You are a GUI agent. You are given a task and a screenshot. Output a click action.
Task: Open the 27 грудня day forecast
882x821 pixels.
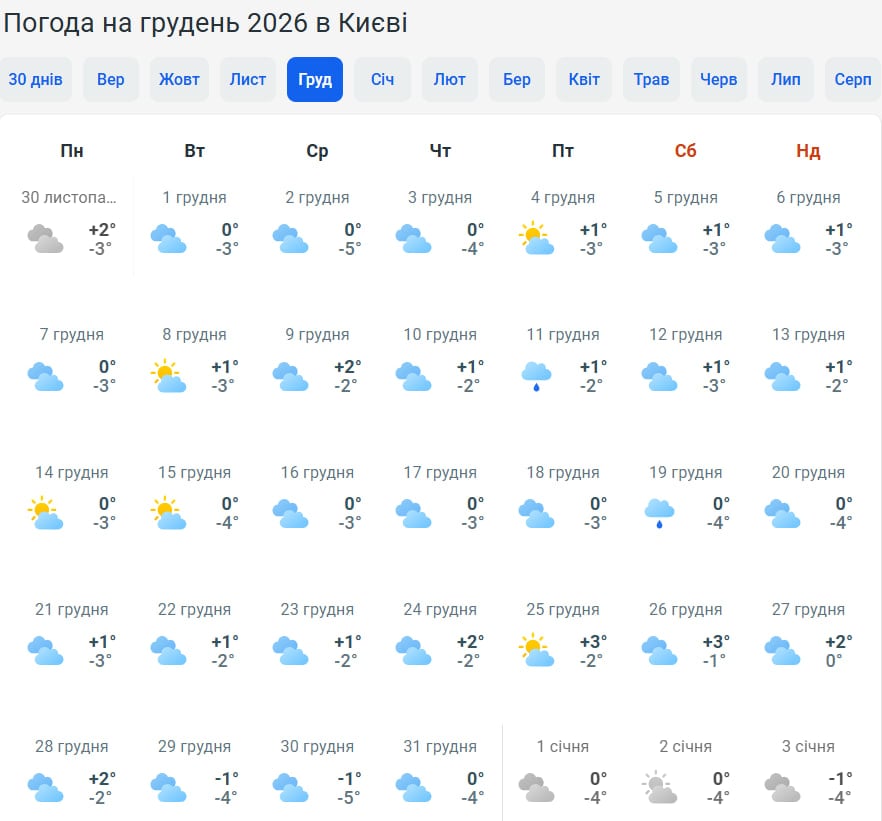pyautogui.click(x=808, y=634)
